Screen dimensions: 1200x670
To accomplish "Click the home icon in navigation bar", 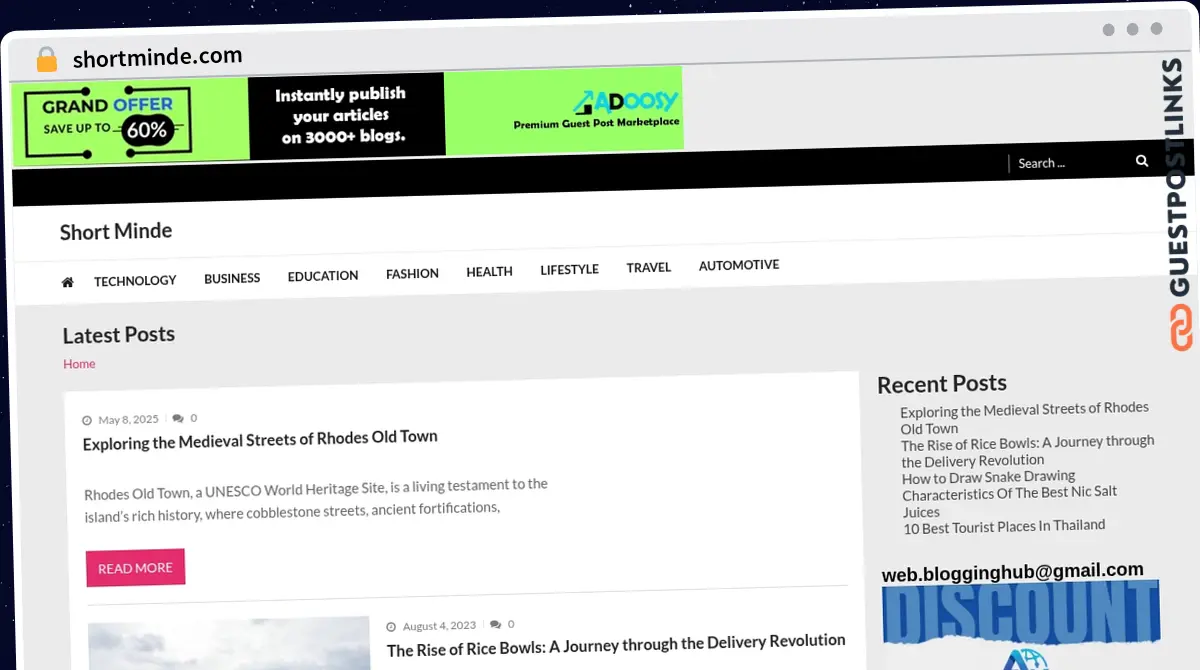I will (67, 283).
